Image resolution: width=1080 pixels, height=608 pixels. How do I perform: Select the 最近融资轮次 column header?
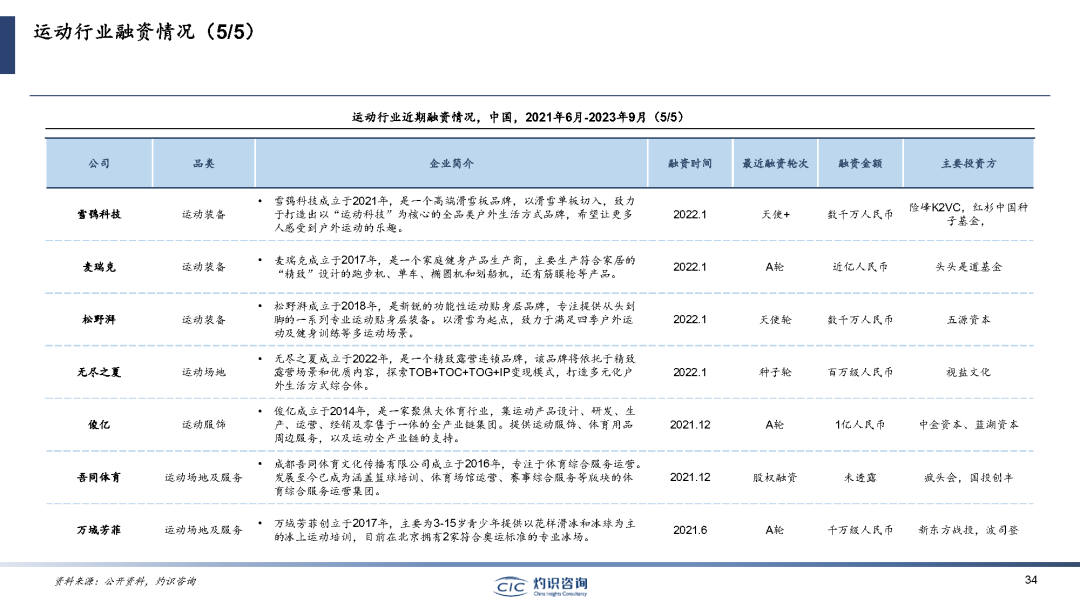[775, 164]
